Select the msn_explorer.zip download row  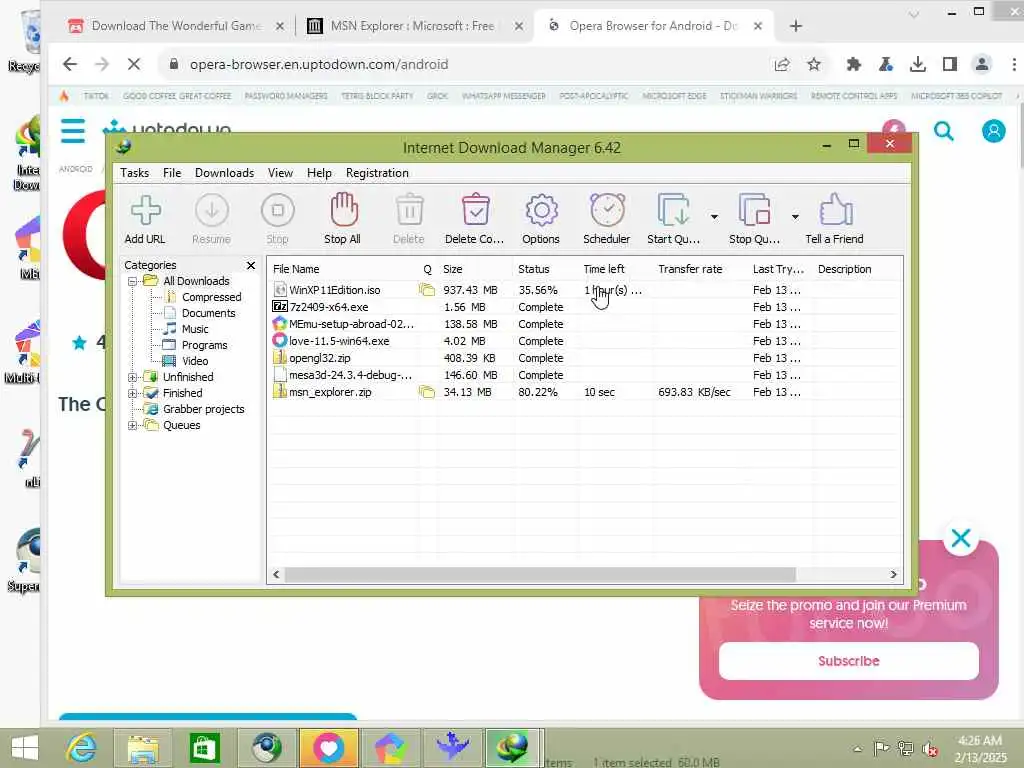click(x=584, y=392)
